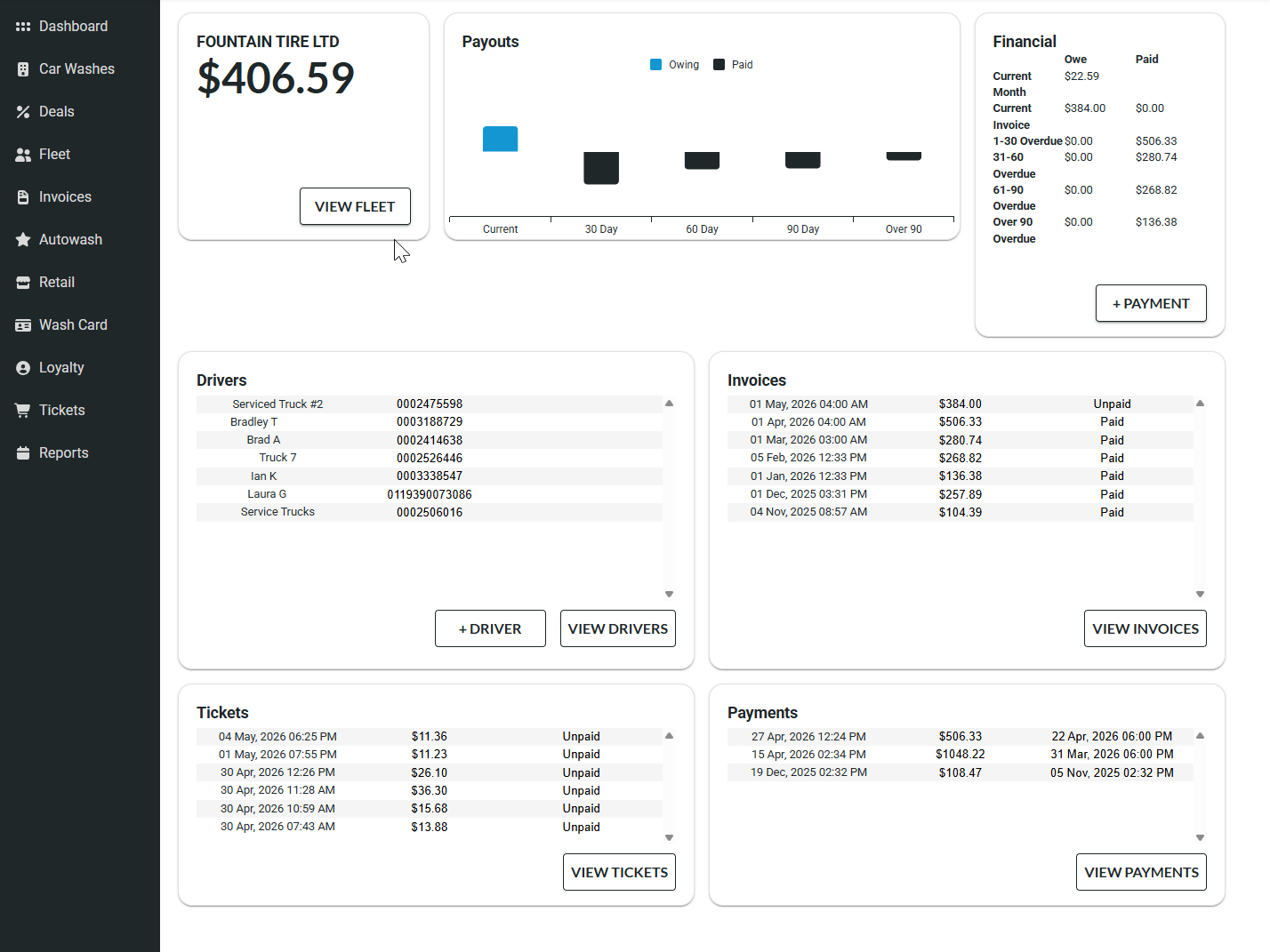The height and width of the screenshot is (952, 1270).
Task: Toggle the Paid legend swatch in Payouts
Action: 719,65
